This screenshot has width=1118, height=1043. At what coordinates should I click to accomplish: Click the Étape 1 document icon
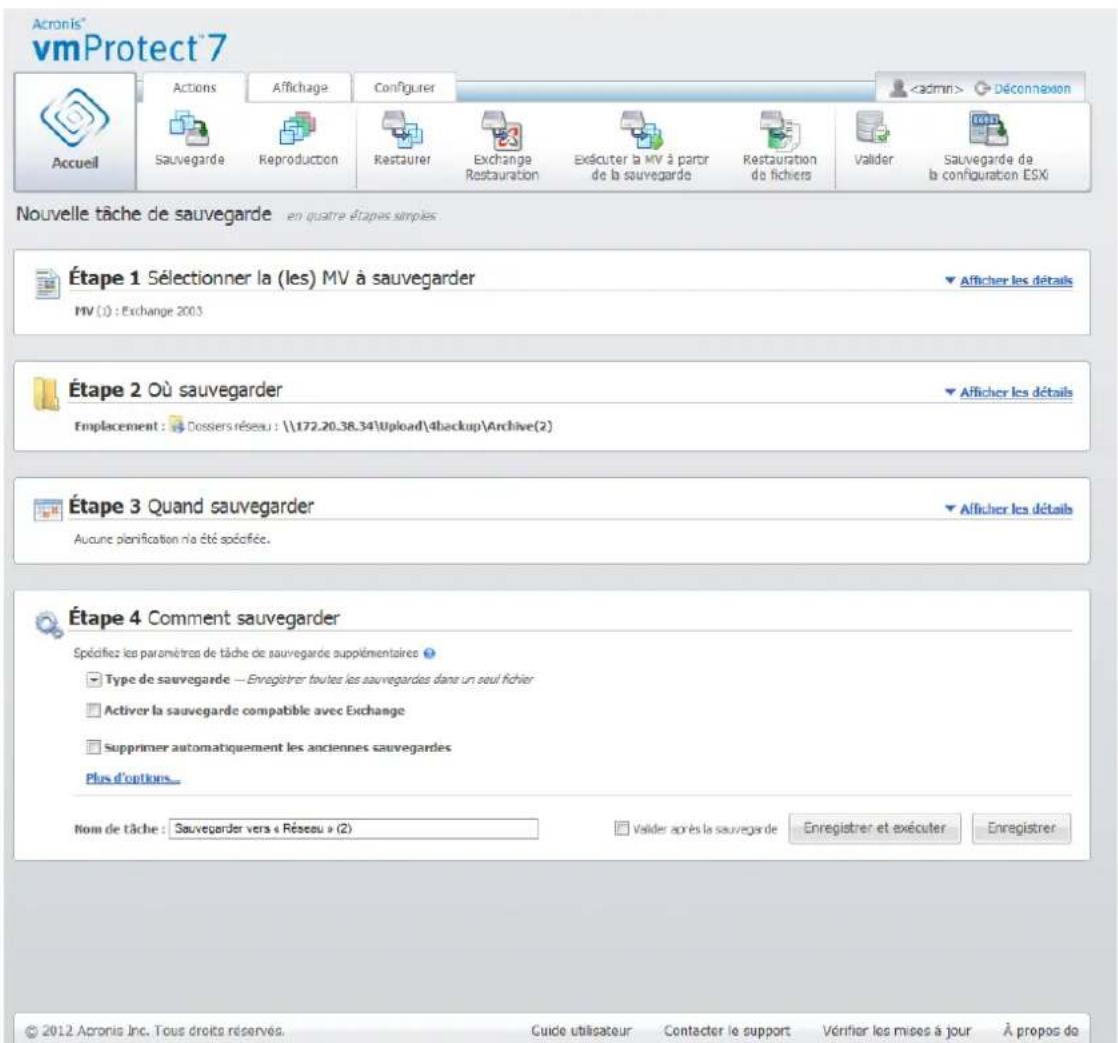(x=48, y=283)
